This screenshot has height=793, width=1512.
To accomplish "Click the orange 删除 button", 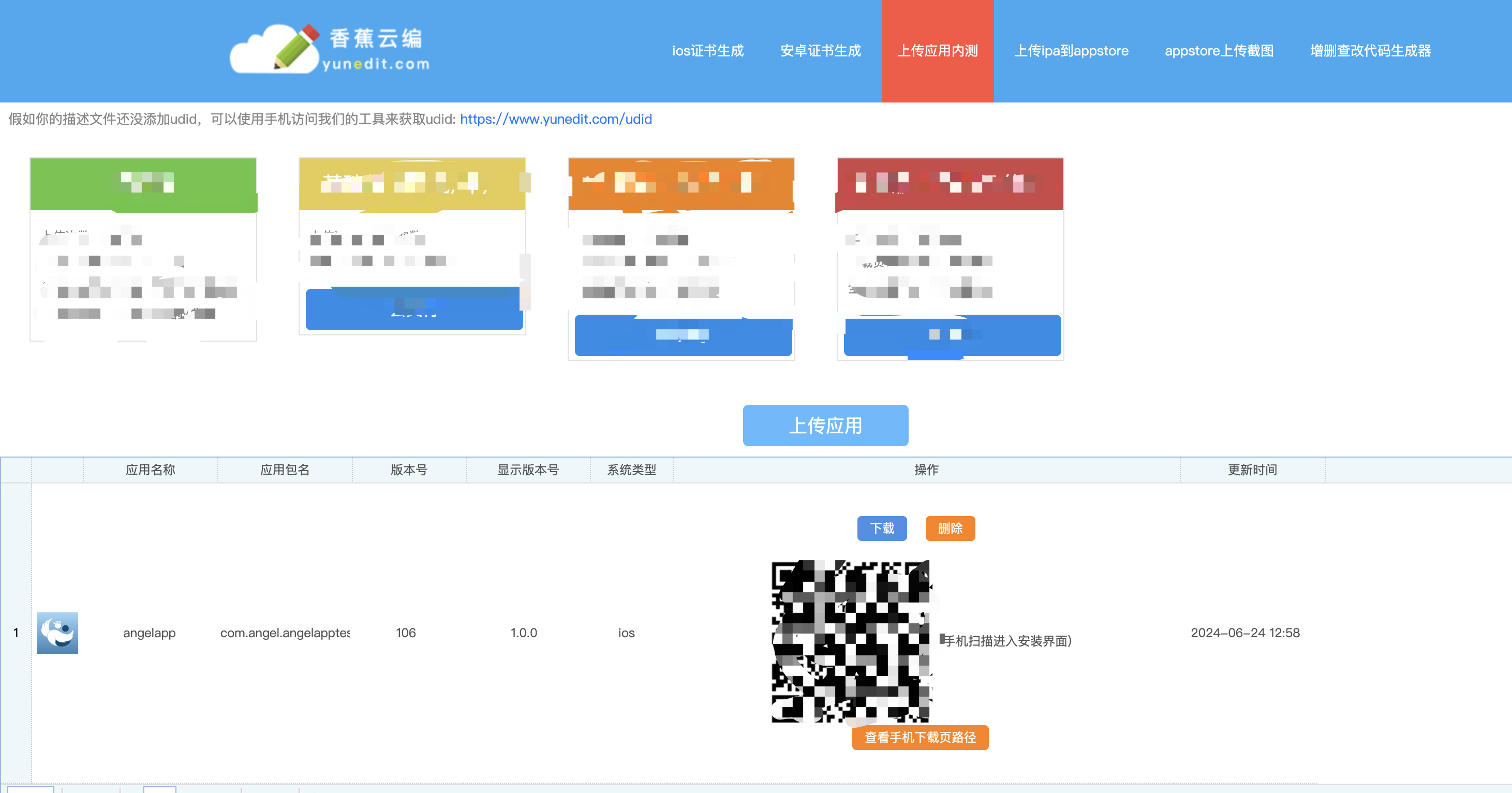I will pyautogui.click(x=950, y=528).
